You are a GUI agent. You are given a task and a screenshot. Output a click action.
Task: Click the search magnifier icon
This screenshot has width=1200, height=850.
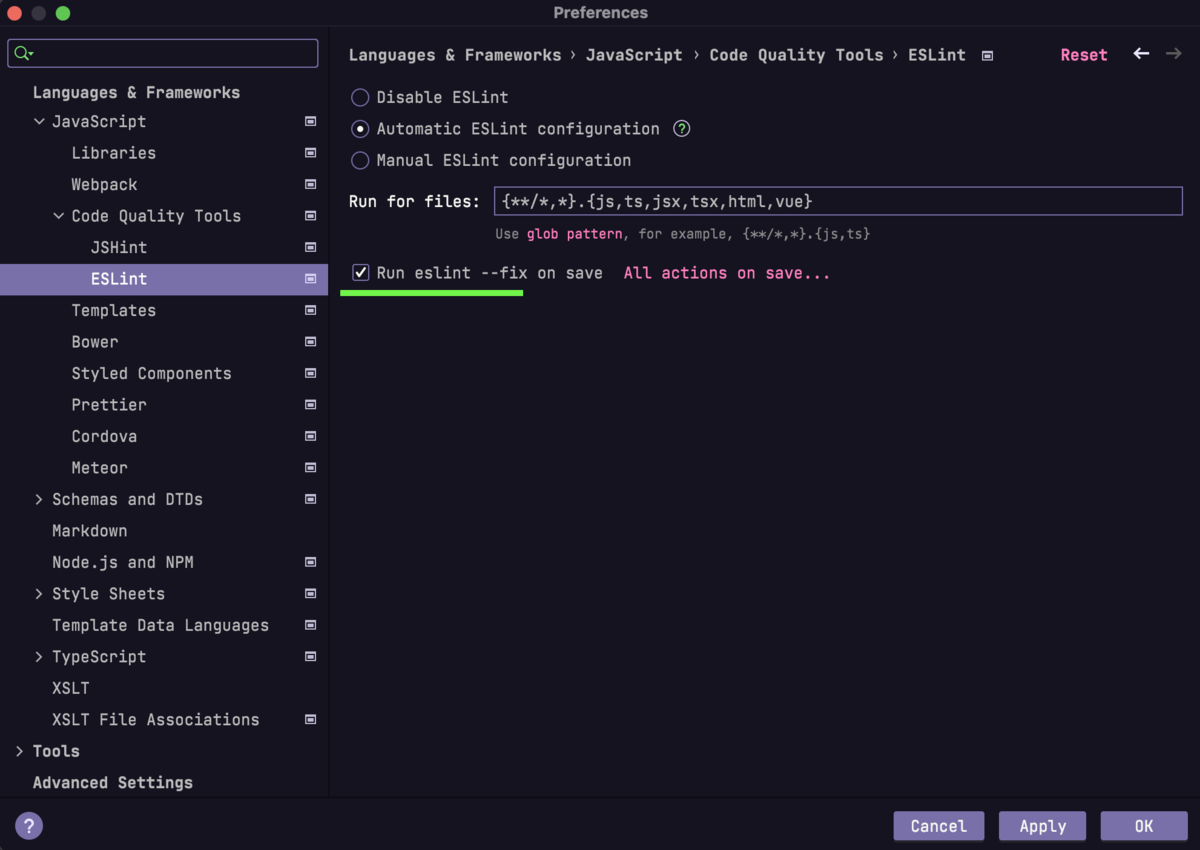pos(24,53)
